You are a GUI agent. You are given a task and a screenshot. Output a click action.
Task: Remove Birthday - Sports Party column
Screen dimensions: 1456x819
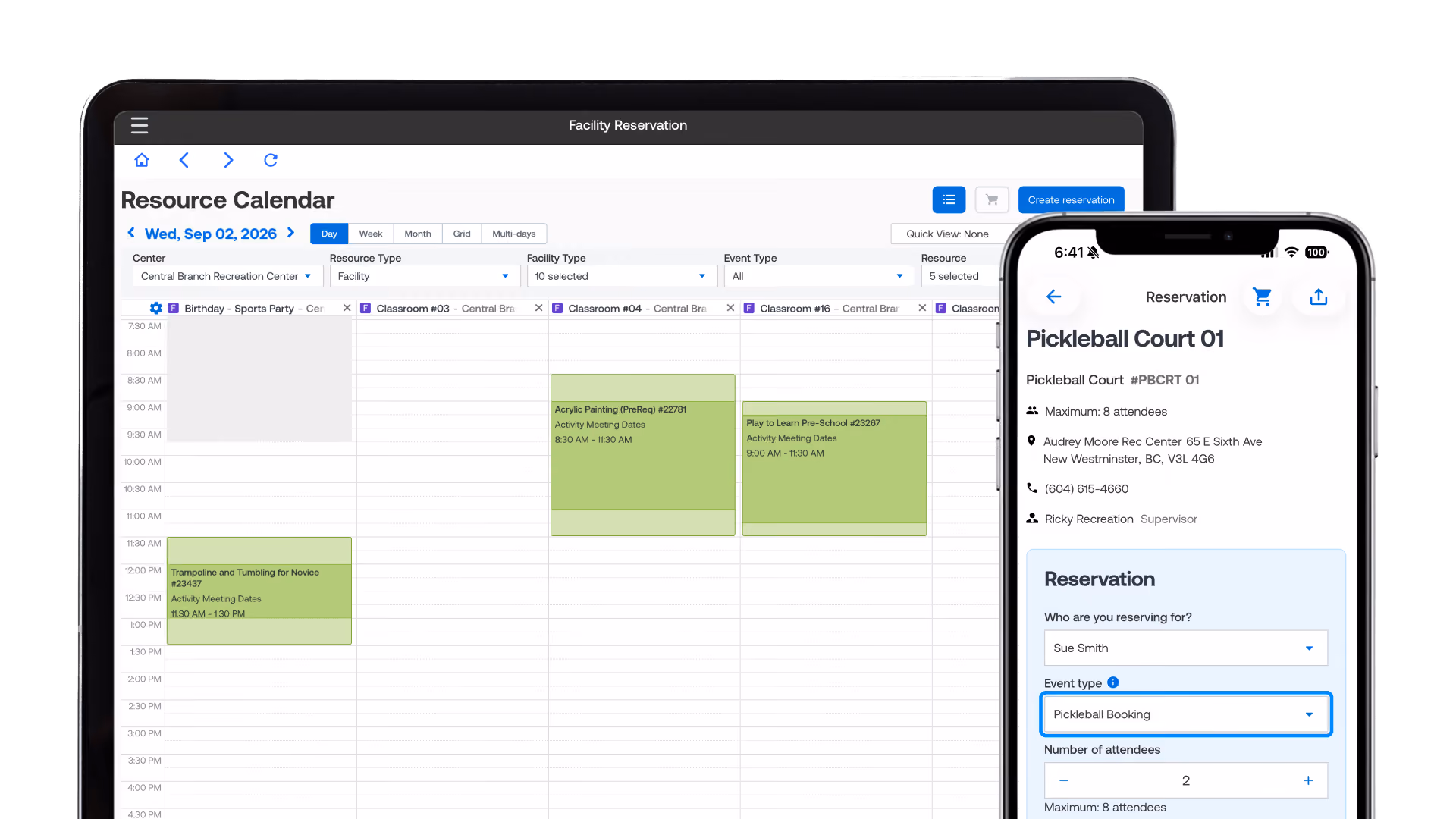(x=347, y=308)
